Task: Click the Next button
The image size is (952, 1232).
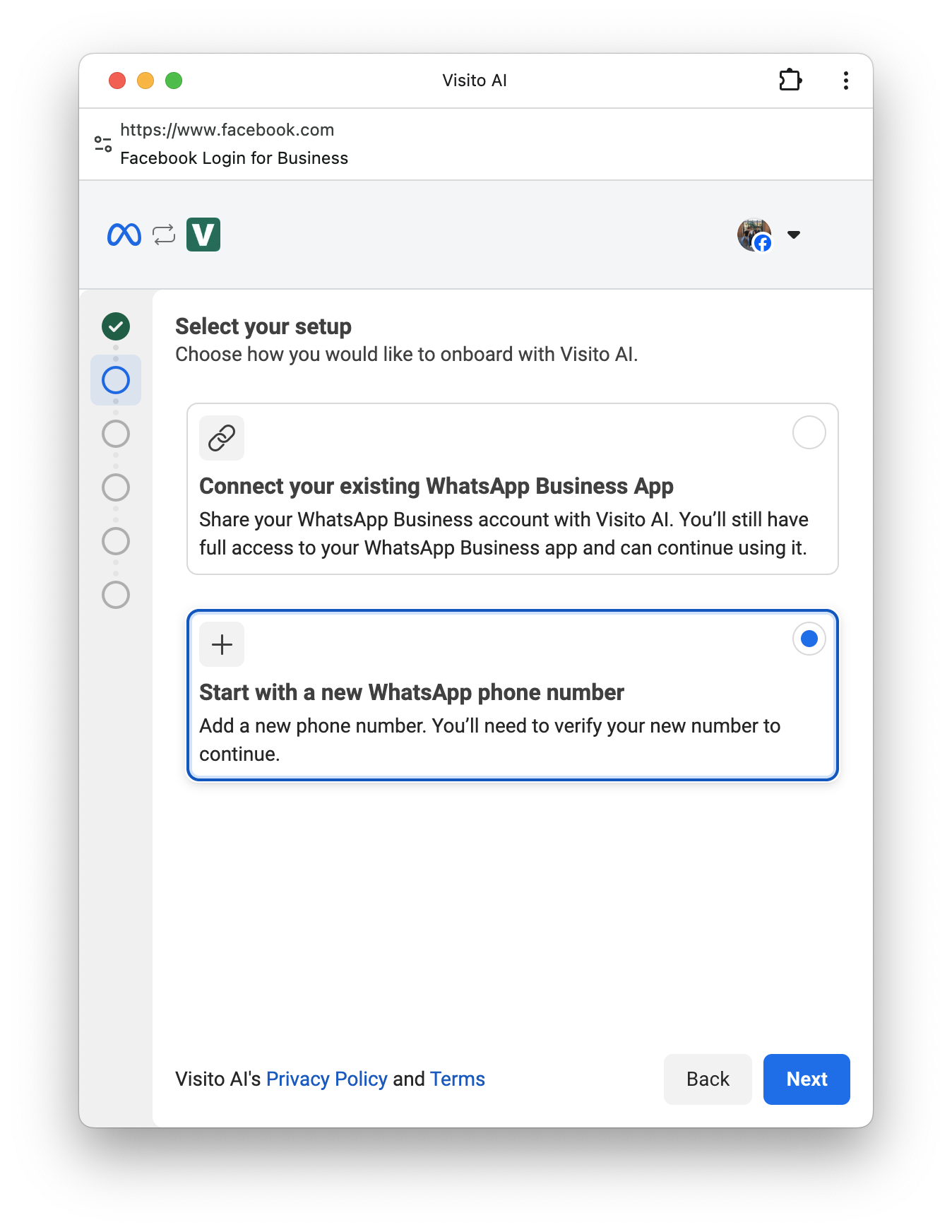Action: click(x=807, y=1079)
